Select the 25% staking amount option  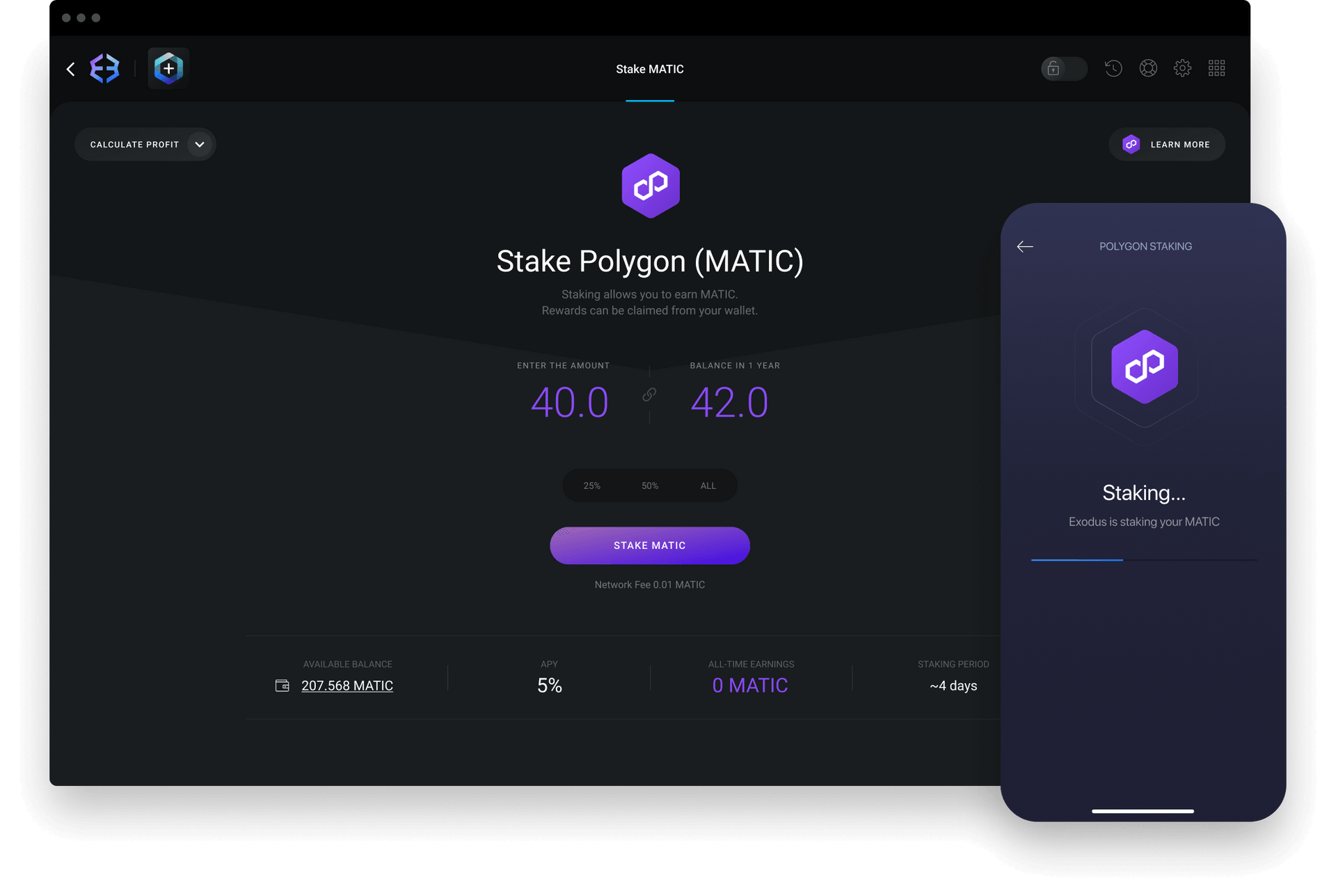pyautogui.click(x=590, y=484)
